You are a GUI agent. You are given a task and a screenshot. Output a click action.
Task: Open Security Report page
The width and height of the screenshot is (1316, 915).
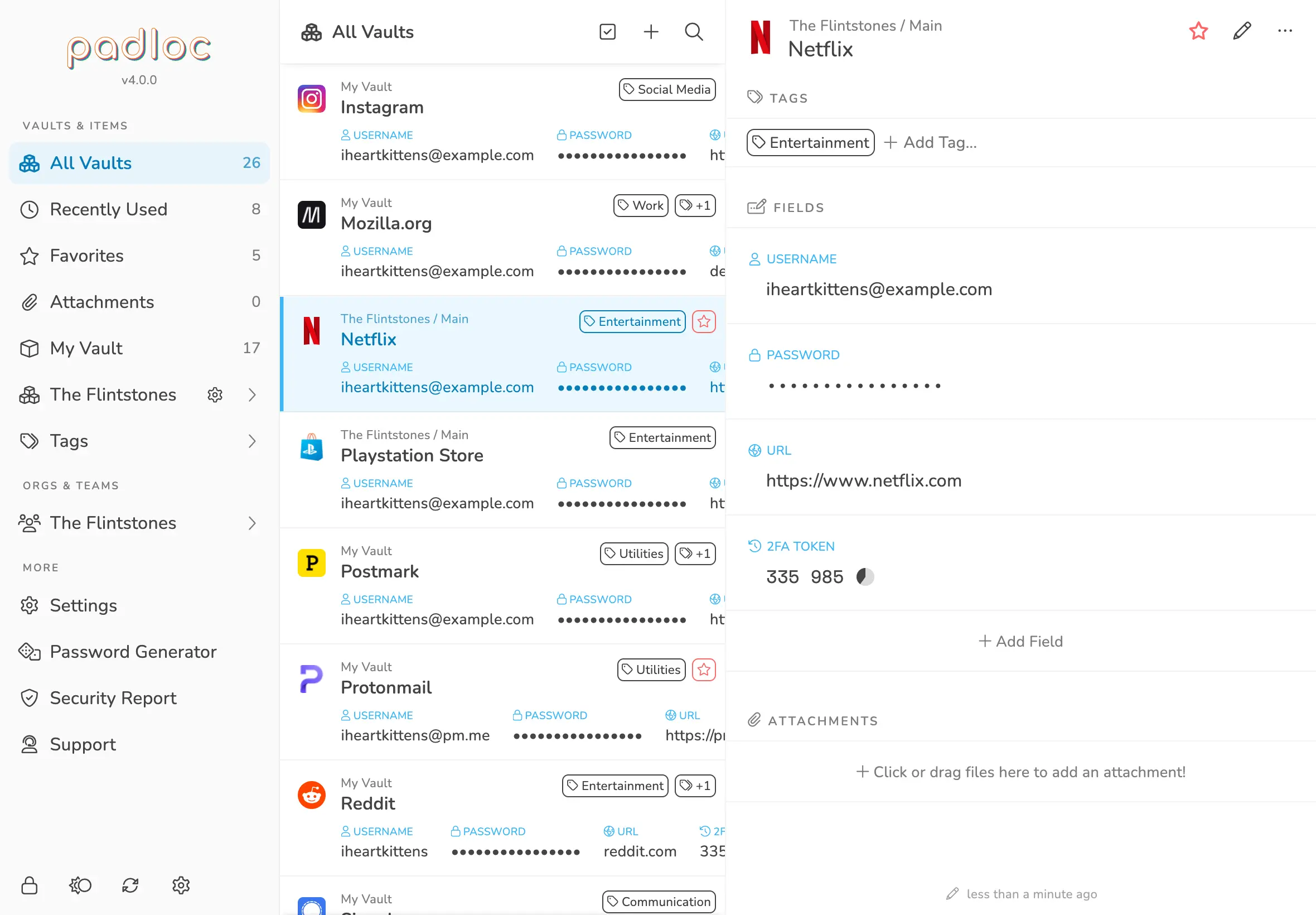[113, 698]
